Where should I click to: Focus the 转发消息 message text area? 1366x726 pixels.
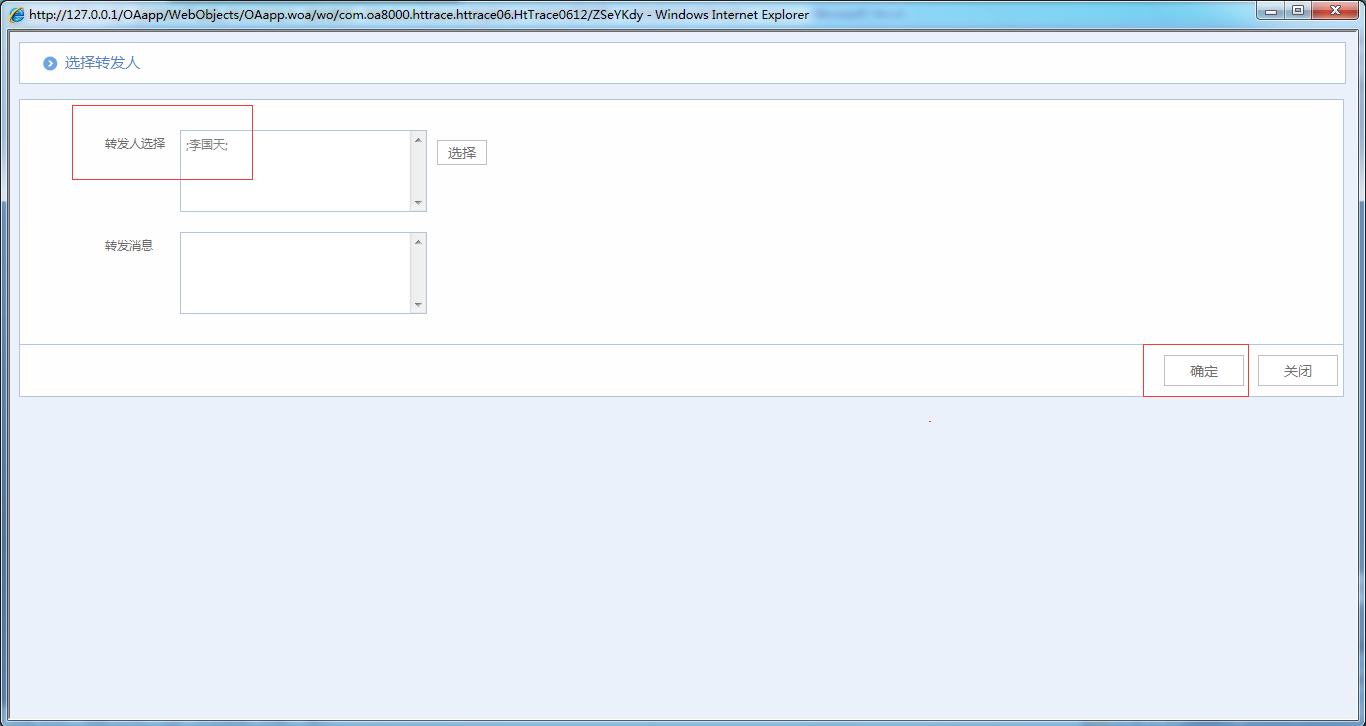pos(295,273)
